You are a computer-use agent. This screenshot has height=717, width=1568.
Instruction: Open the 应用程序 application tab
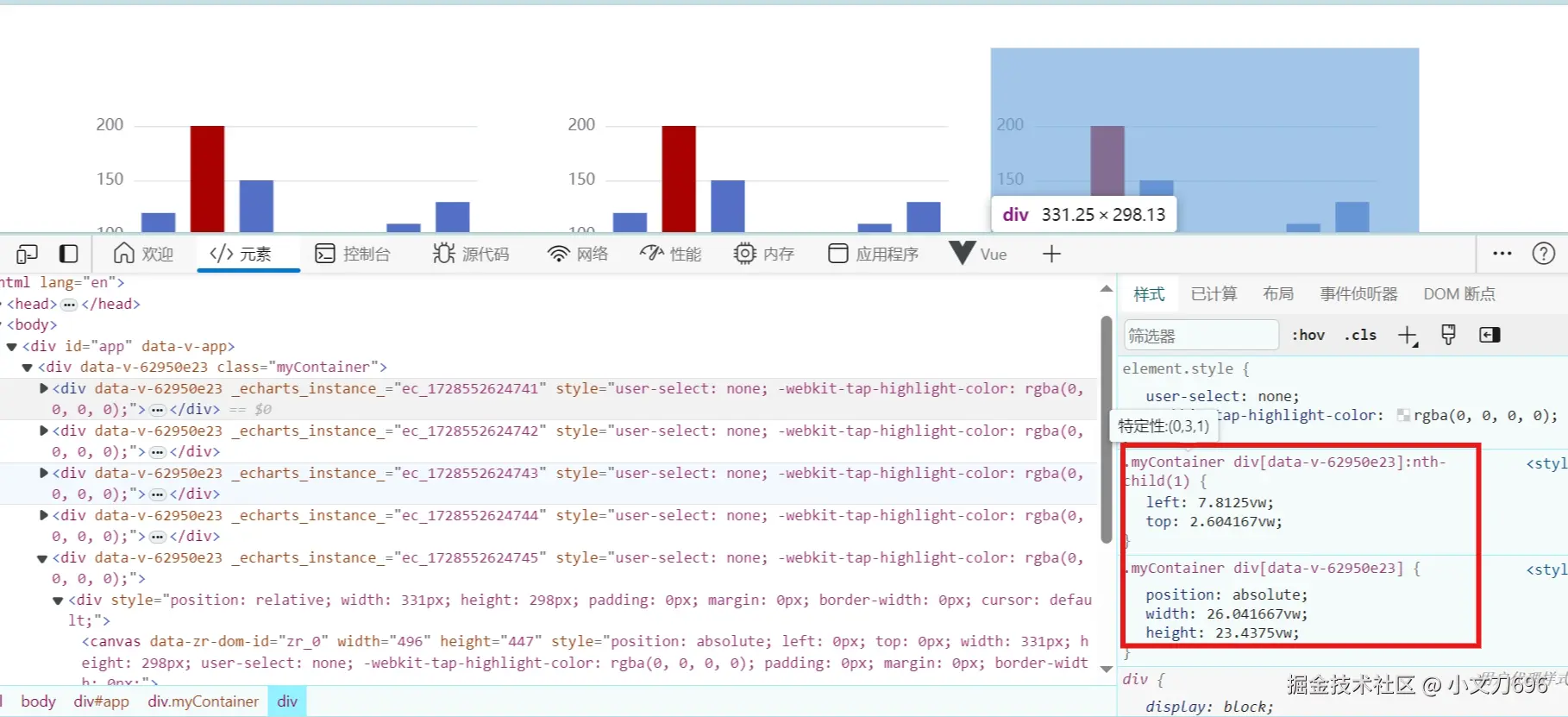point(873,254)
